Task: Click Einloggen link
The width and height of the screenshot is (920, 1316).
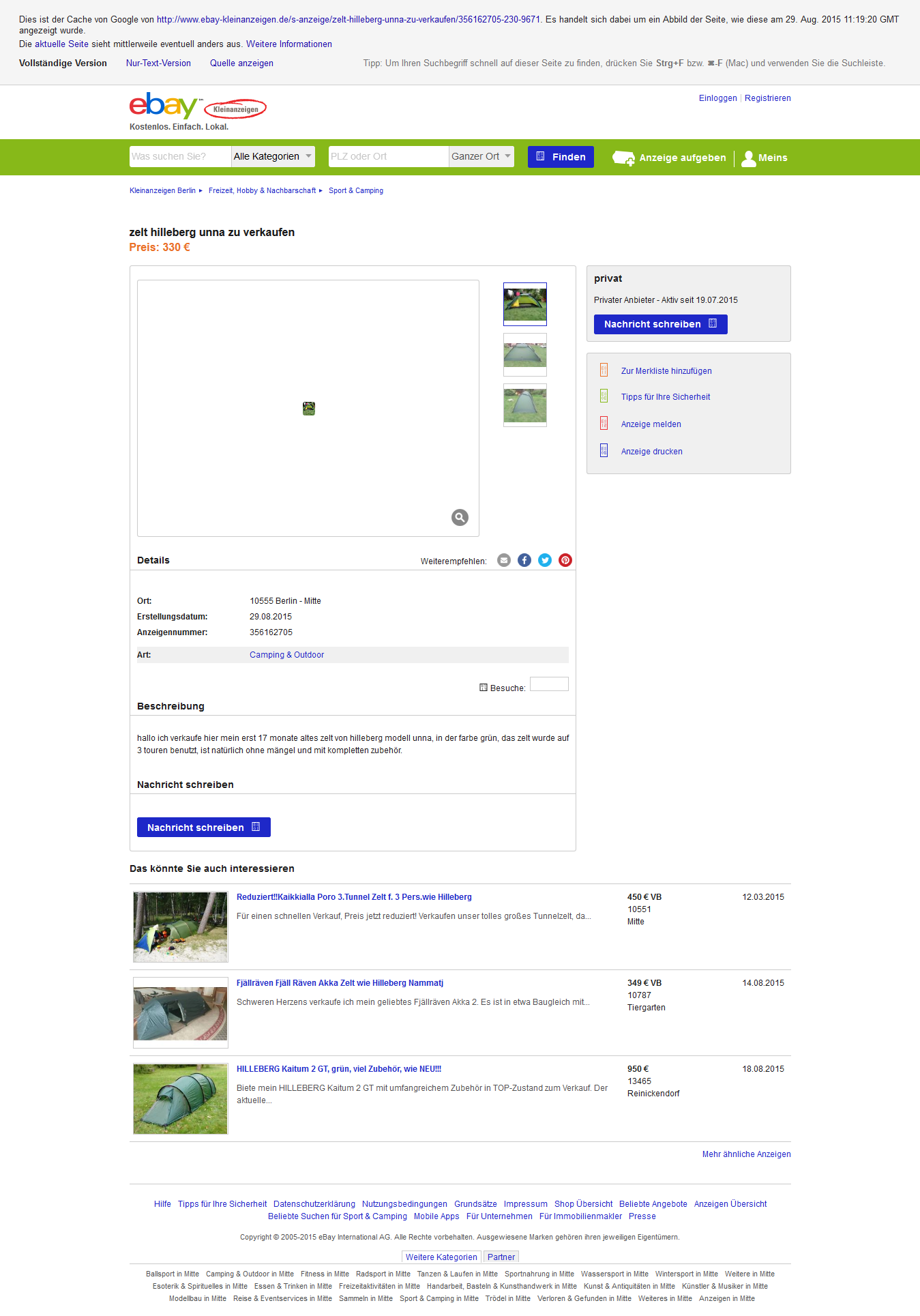Action: point(717,98)
